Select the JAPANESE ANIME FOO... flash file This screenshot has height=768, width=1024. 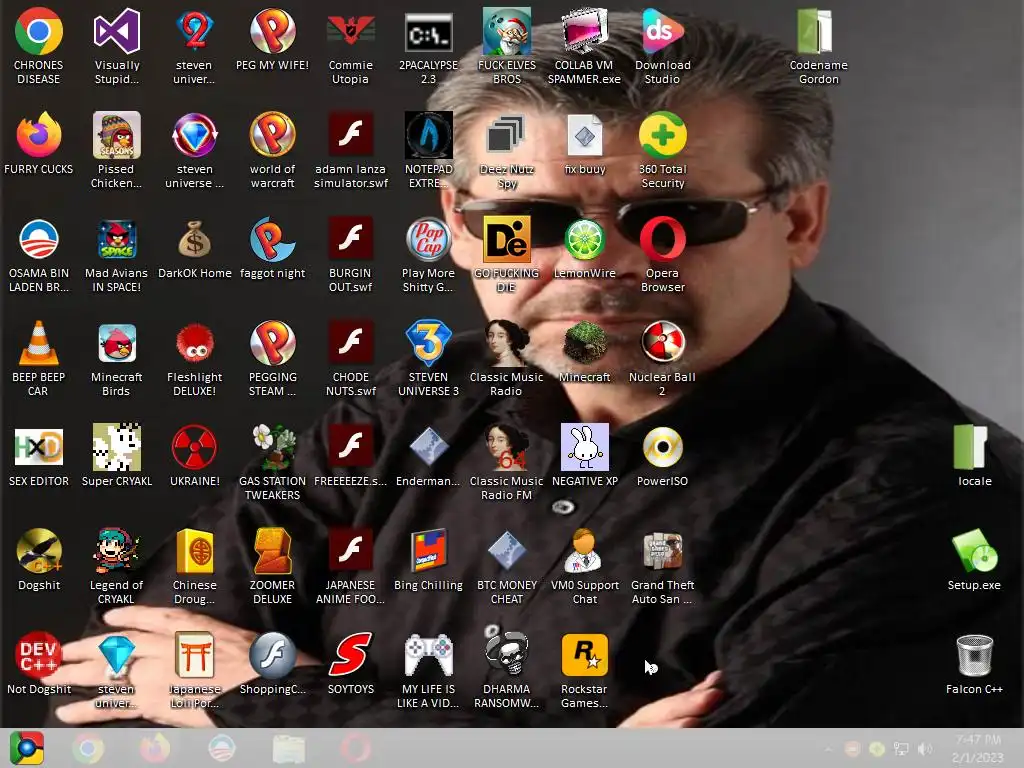pyautogui.click(x=350, y=551)
